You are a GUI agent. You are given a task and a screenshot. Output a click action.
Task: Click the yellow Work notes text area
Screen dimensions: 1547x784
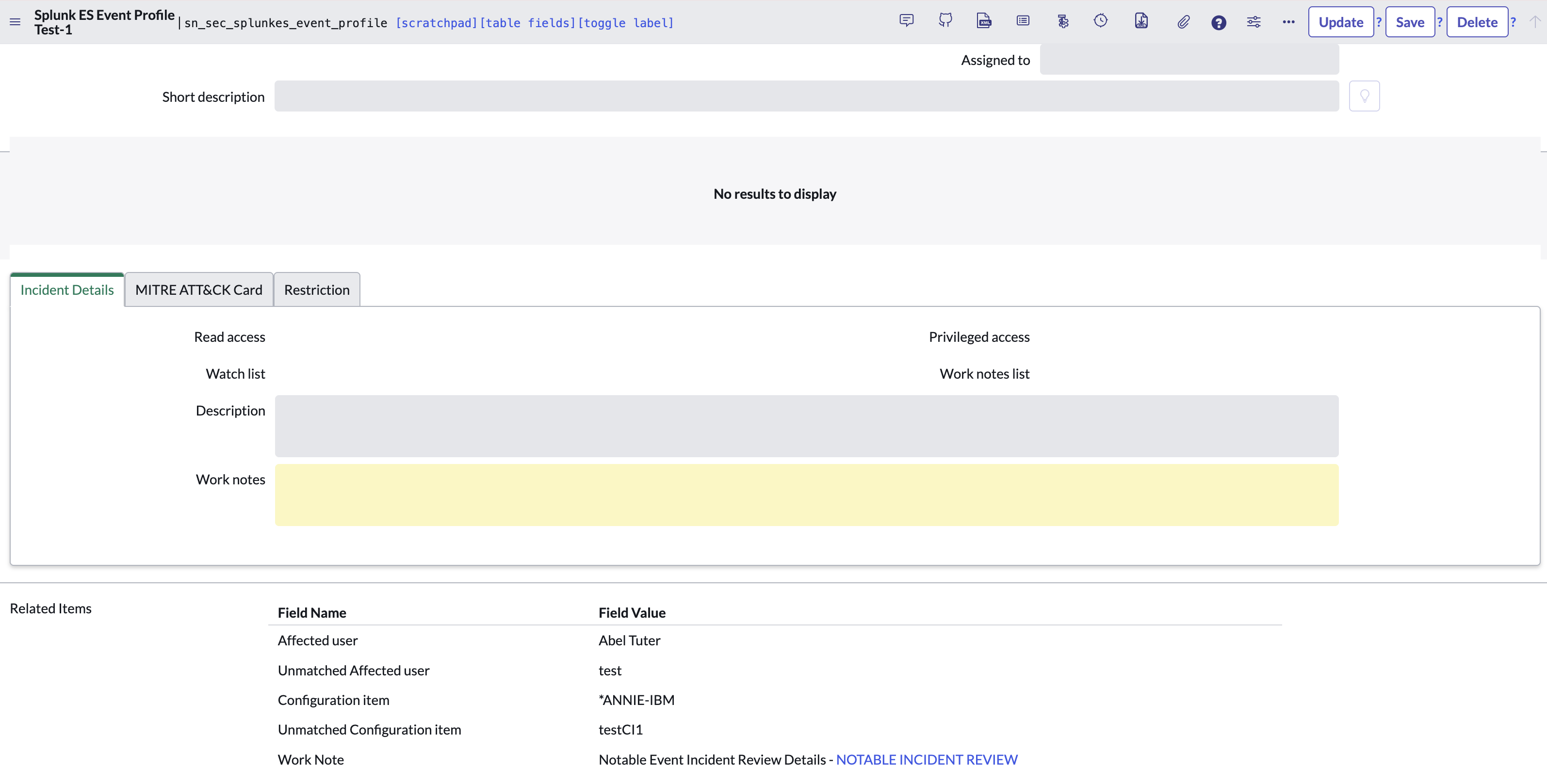[x=807, y=495]
